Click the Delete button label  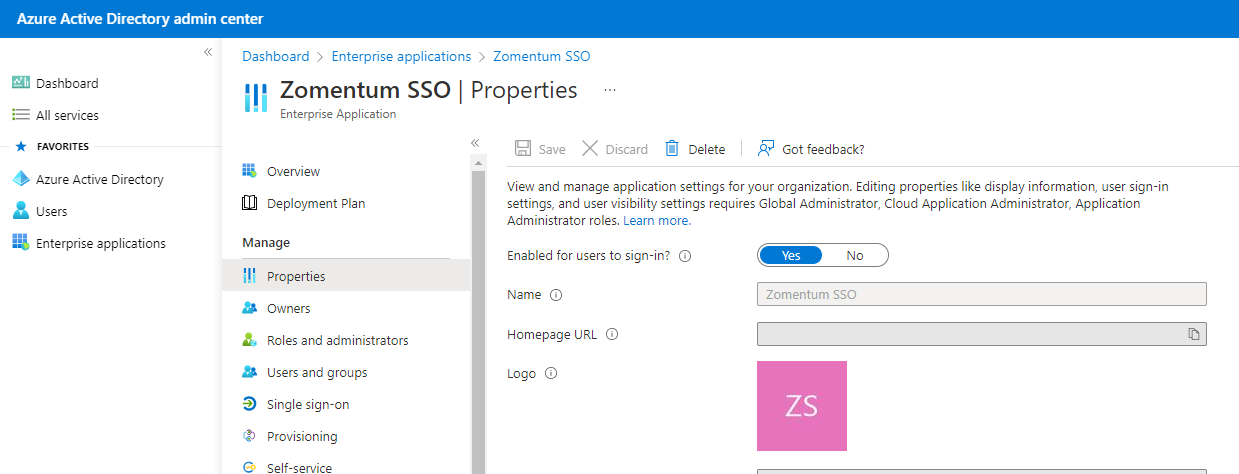tap(707, 149)
